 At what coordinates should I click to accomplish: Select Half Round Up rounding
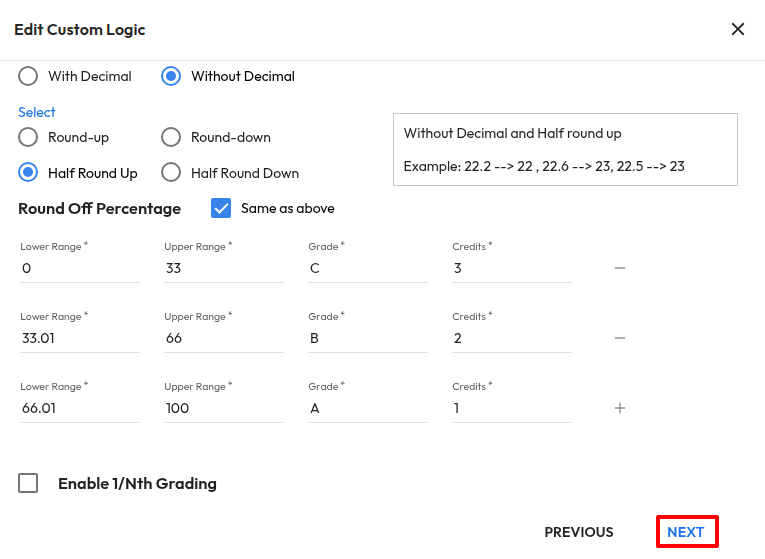click(29, 173)
